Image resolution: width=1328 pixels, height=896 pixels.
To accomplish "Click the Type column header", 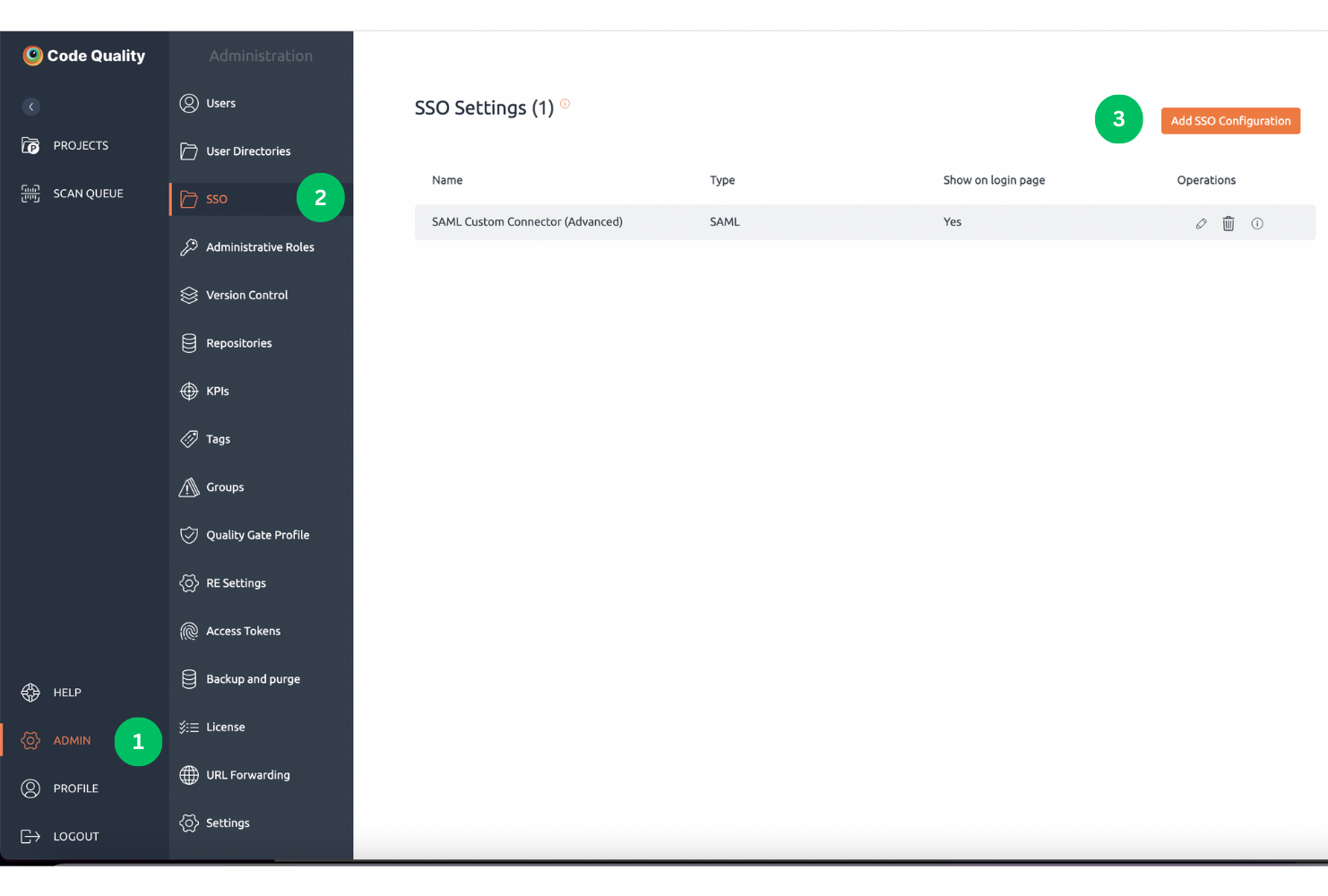I will click(722, 180).
